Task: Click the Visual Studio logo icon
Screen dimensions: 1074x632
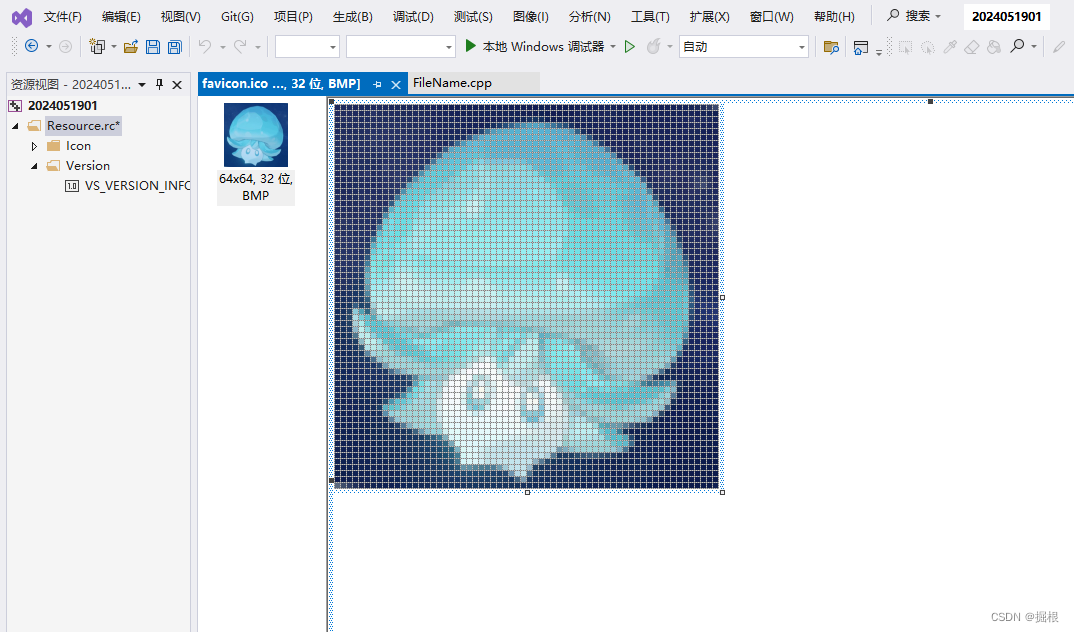Action: click(22, 17)
